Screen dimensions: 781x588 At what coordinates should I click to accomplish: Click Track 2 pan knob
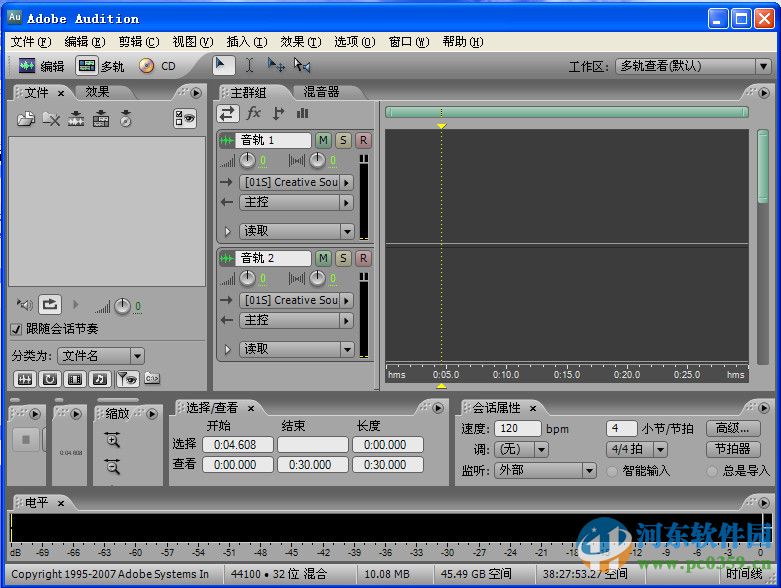(317, 278)
